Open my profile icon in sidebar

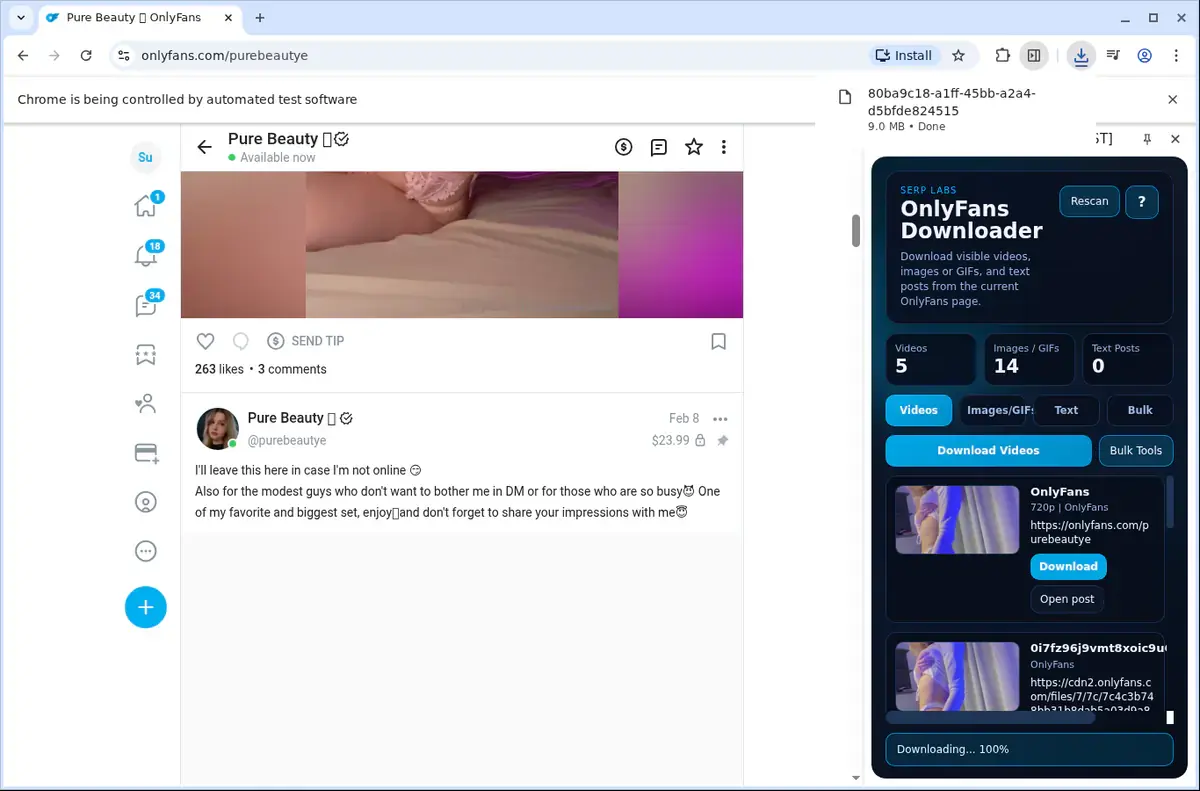coord(146,502)
